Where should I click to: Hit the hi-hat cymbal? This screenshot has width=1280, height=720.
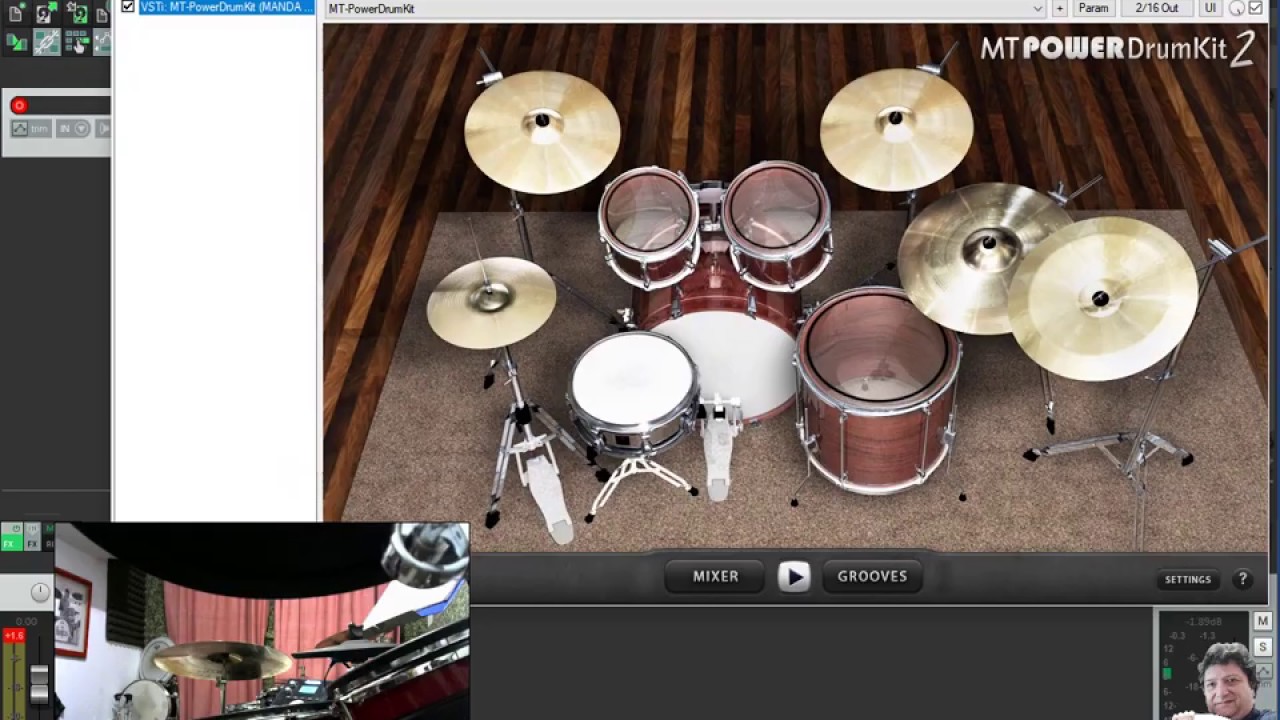(x=490, y=302)
